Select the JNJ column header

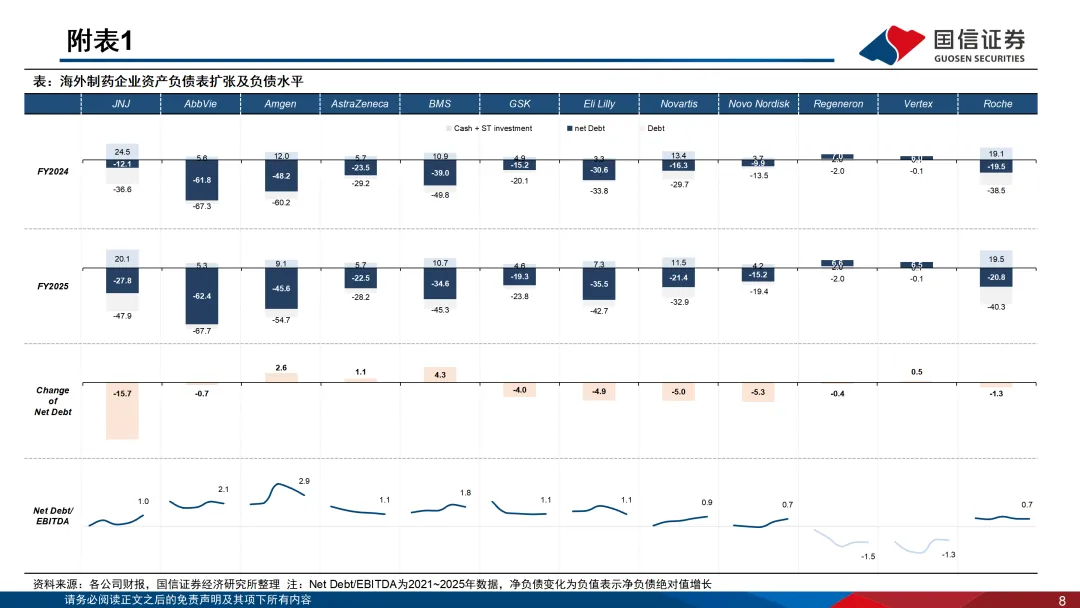coord(121,104)
